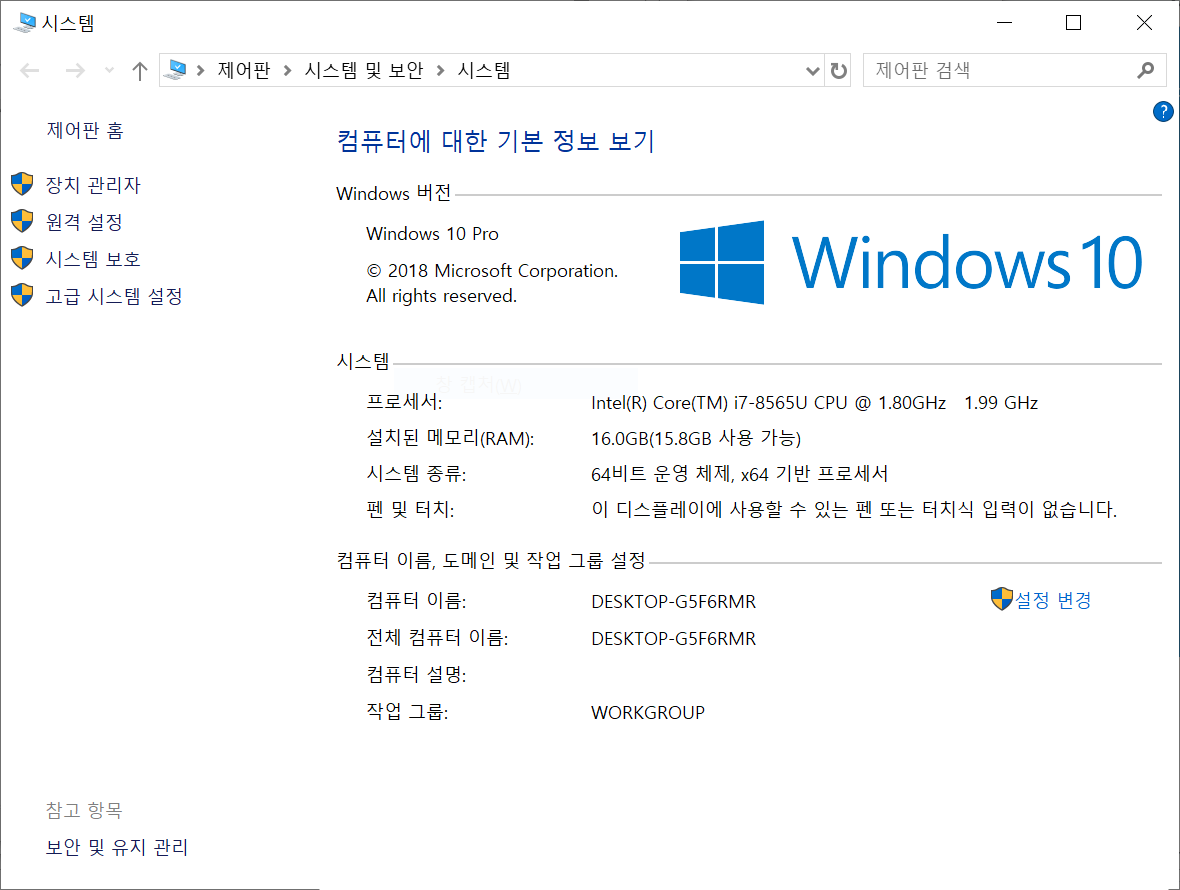Open 설정 변경 link

click(x=1053, y=600)
